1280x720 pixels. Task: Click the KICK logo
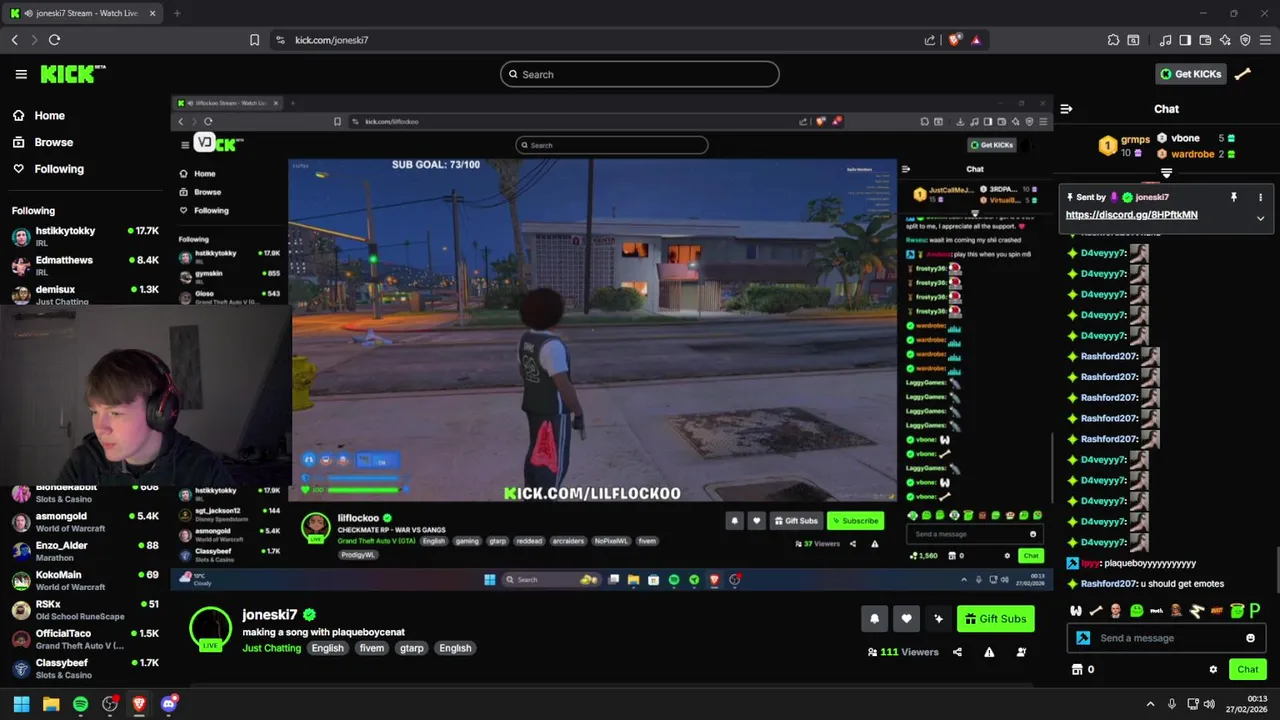coord(72,74)
